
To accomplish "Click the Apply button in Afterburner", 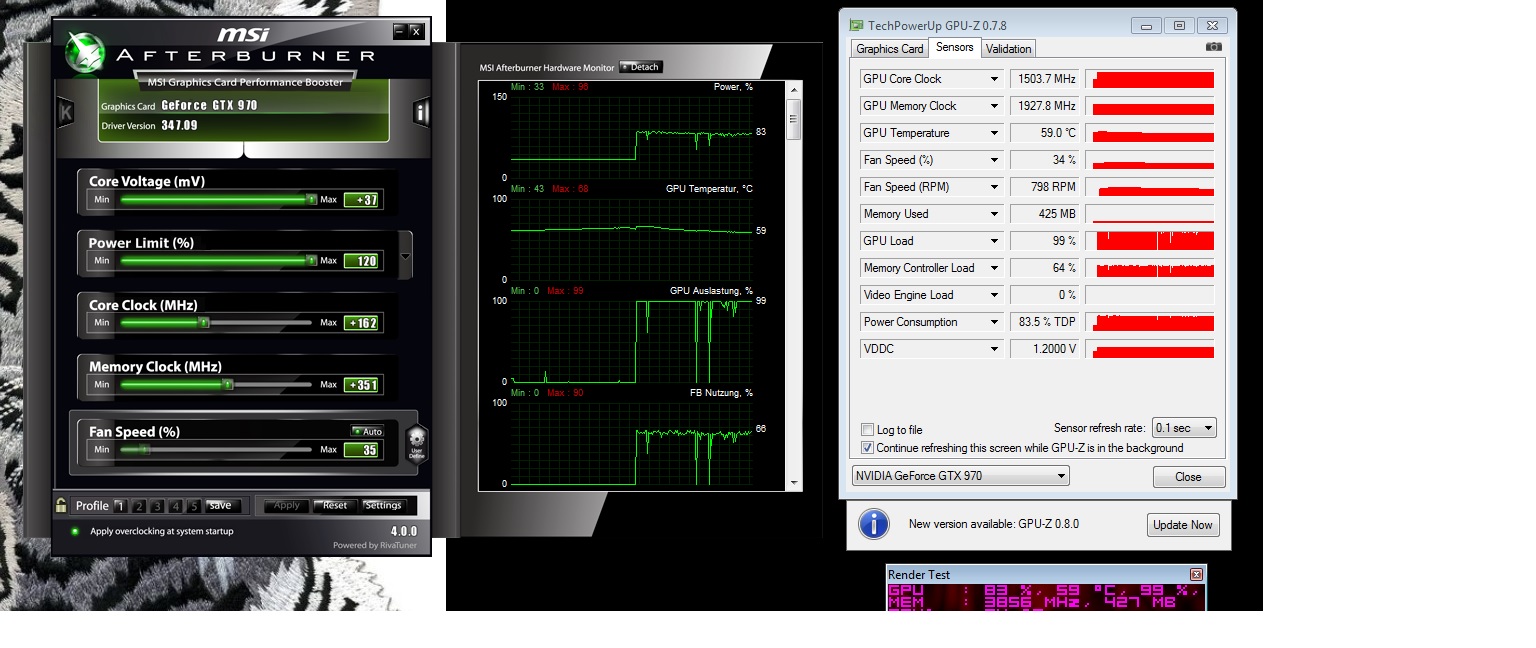I will coord(287,506).
